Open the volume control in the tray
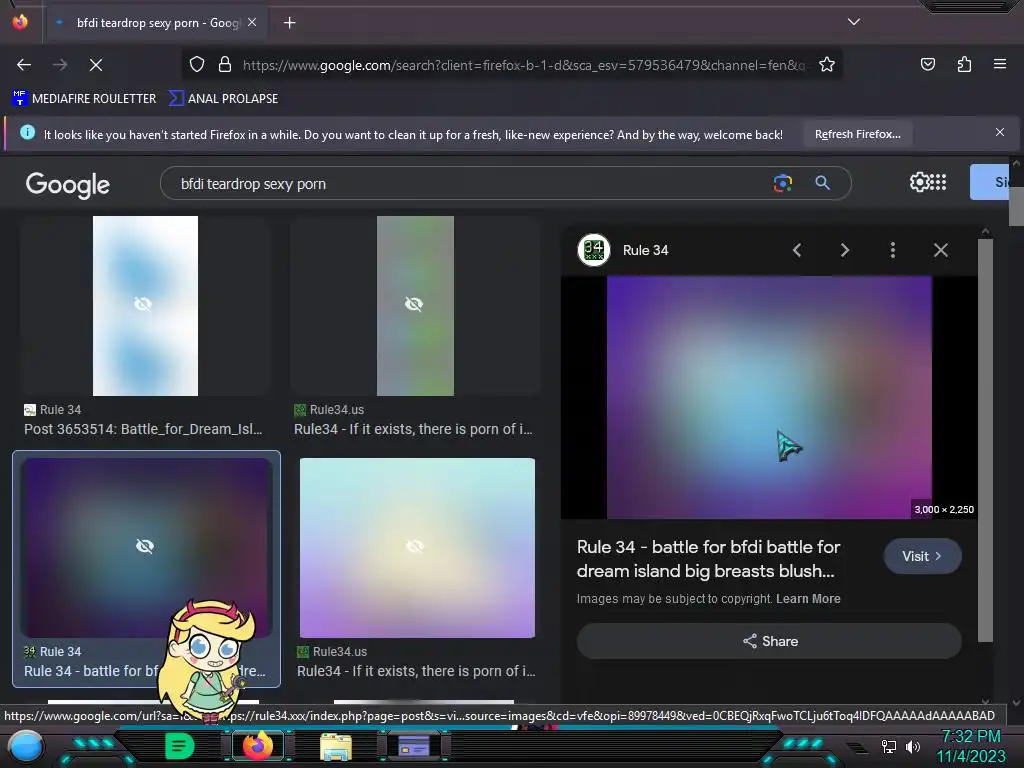This screenshot has width=1024, height=768. pos(912,746)
